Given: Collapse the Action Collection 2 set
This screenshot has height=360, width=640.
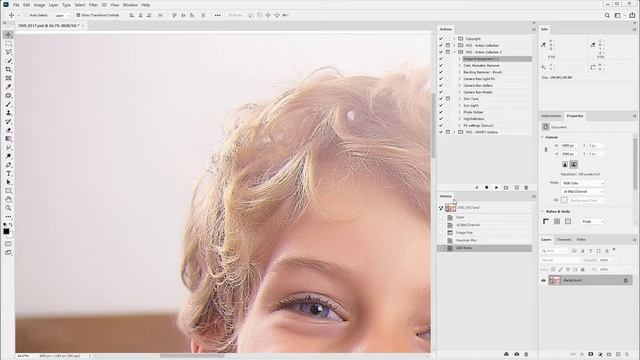Looking at the screenshot, I should click(x=454, y=52).
